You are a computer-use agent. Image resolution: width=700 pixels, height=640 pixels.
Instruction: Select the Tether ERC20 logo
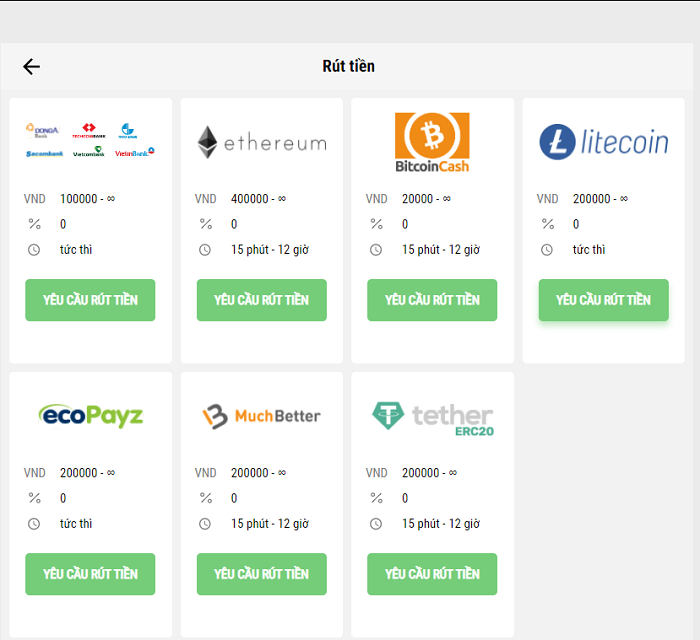pyautogui.click(x=432, y=417)
